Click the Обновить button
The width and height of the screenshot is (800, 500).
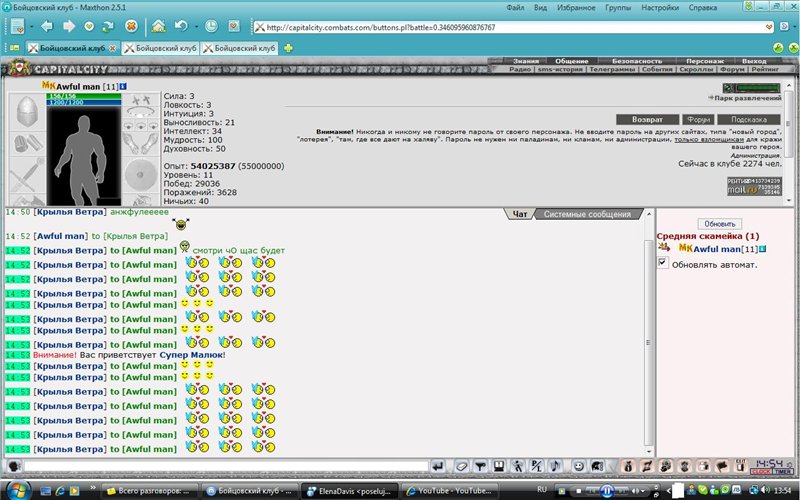point(719,224)
